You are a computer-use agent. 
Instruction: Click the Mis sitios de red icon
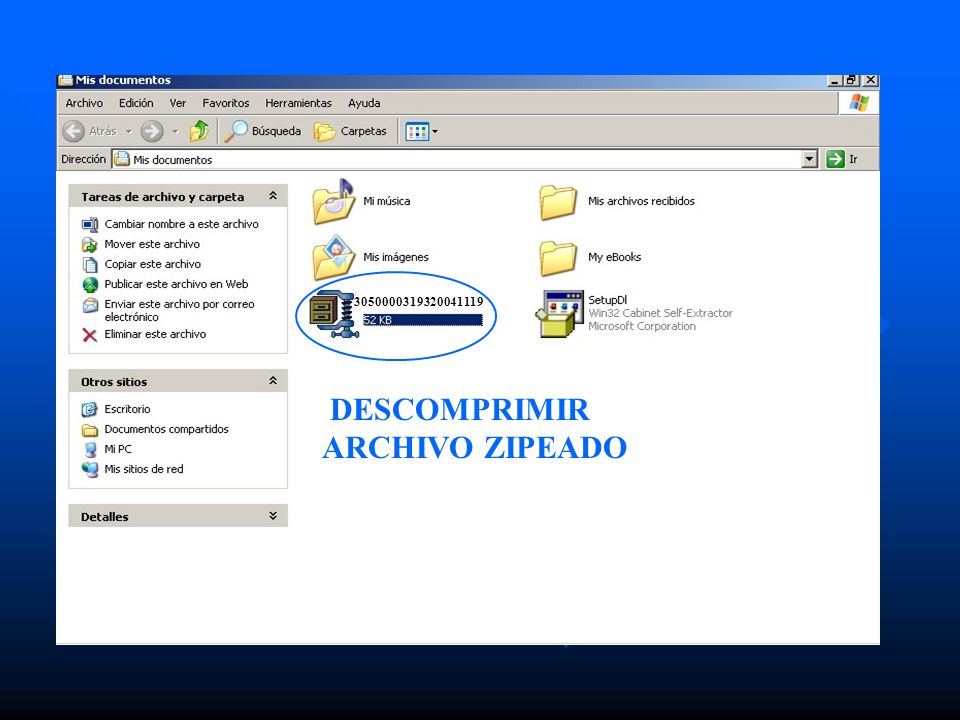90,470
